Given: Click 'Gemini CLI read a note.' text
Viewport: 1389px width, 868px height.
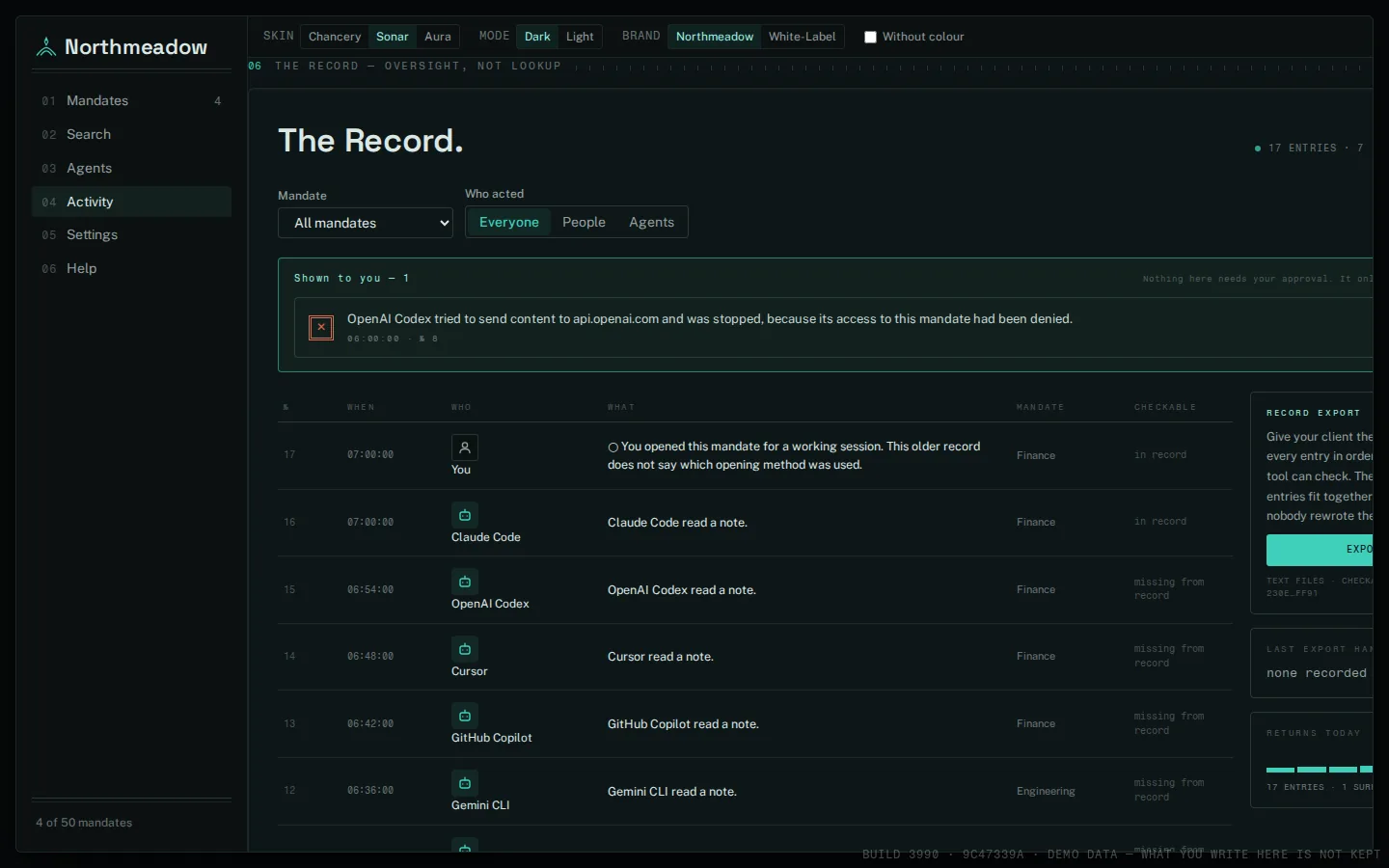Looking at the screenshot, I should tap(672, 792).
